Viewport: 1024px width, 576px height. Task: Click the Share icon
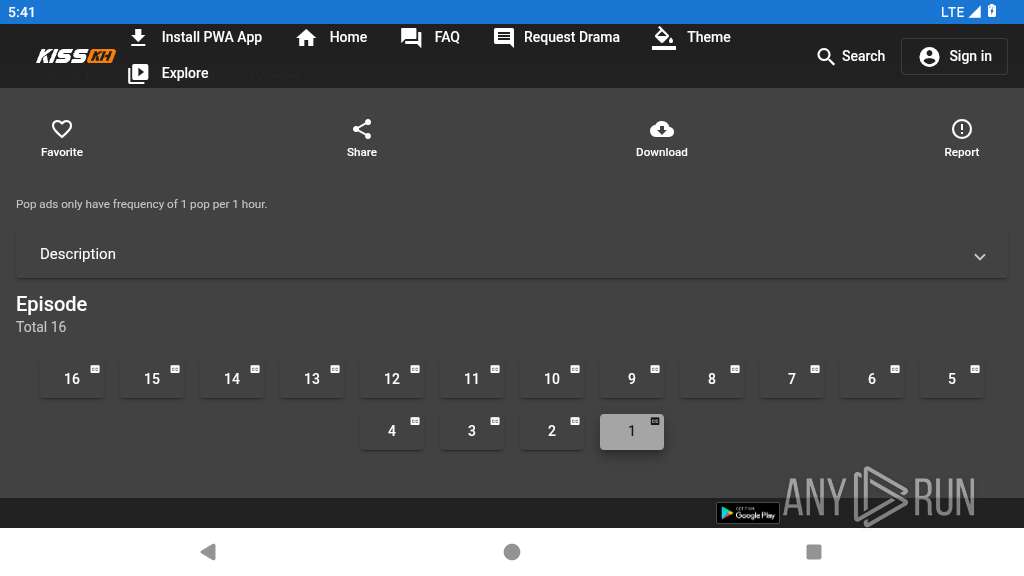coord(362,129)
